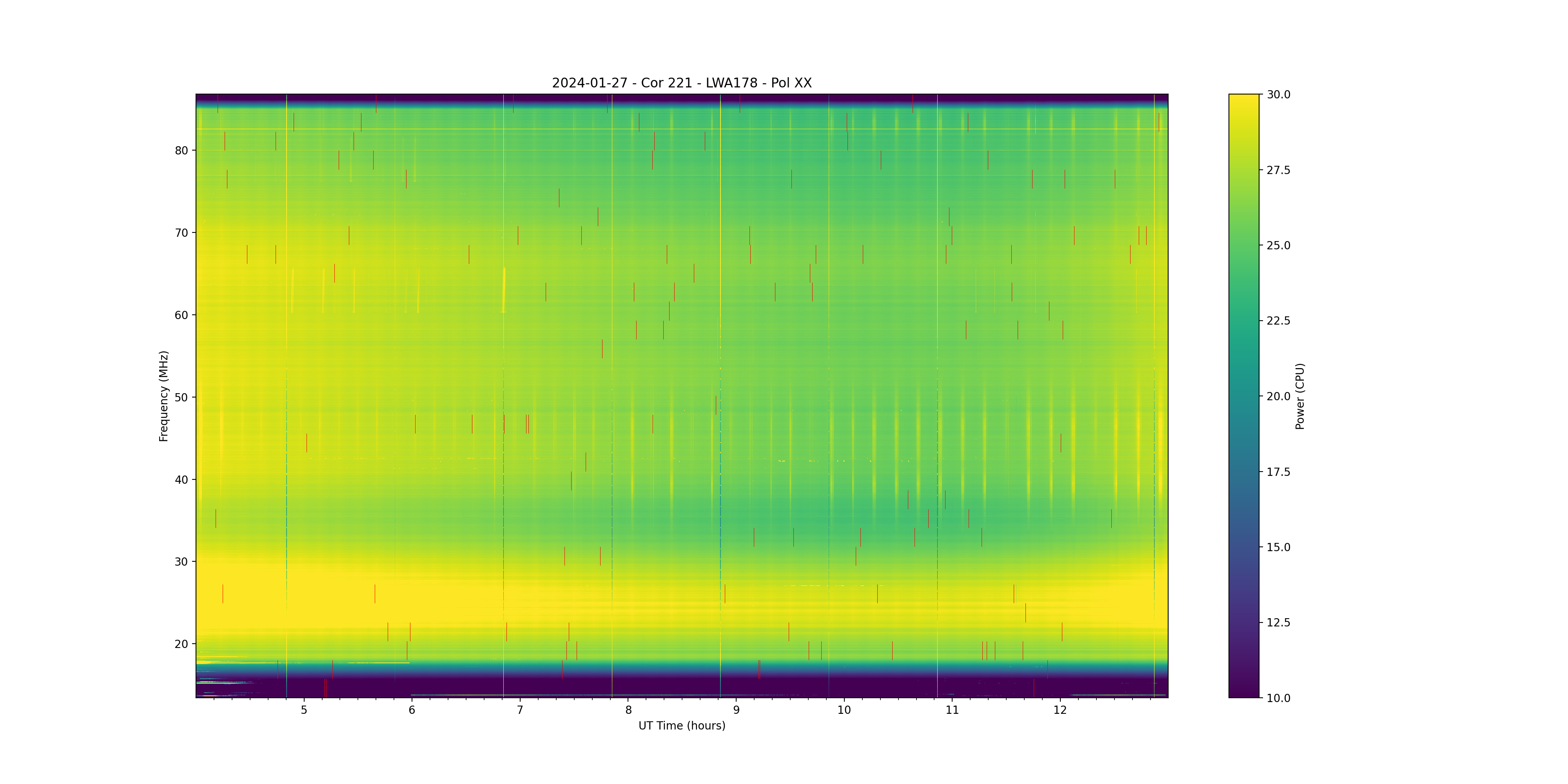Click the plot title text 2024-01-27 Cor 221
The width and height of the screenshot is (1568, 784).
coord(681,83)
